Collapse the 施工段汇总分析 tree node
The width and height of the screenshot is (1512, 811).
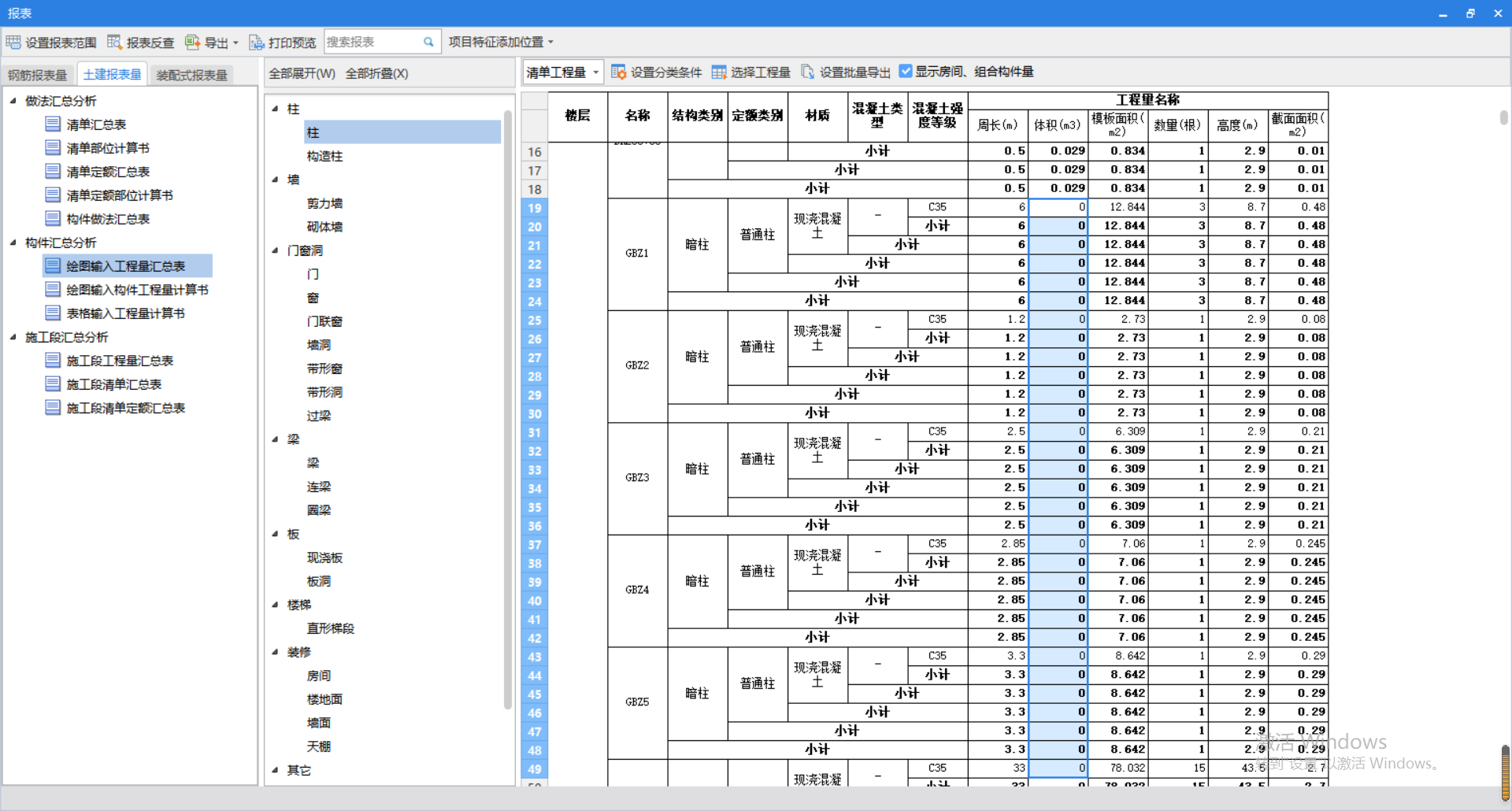tap(13, 336)
